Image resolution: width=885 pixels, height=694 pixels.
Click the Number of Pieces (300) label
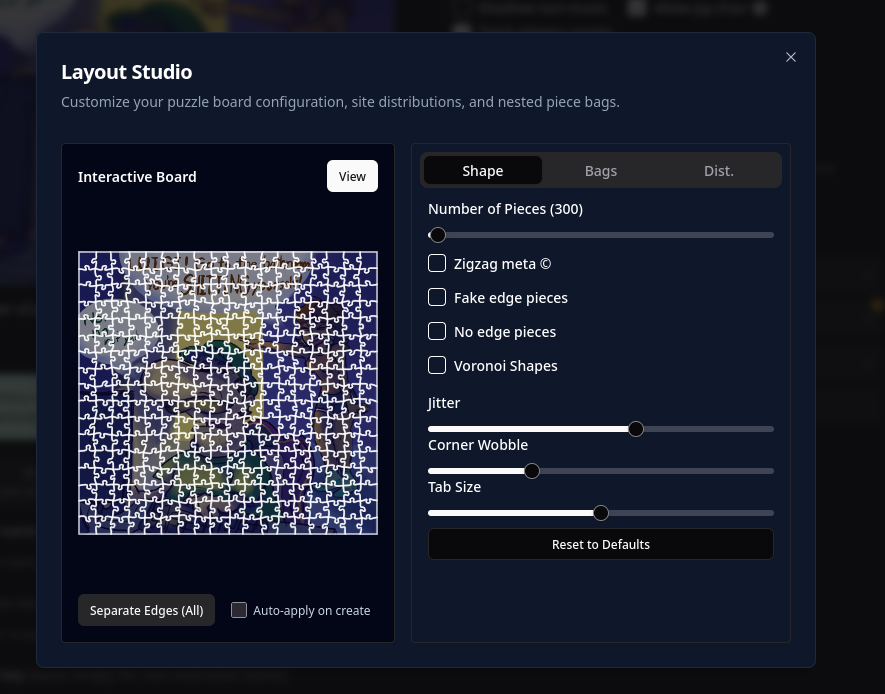505,209
